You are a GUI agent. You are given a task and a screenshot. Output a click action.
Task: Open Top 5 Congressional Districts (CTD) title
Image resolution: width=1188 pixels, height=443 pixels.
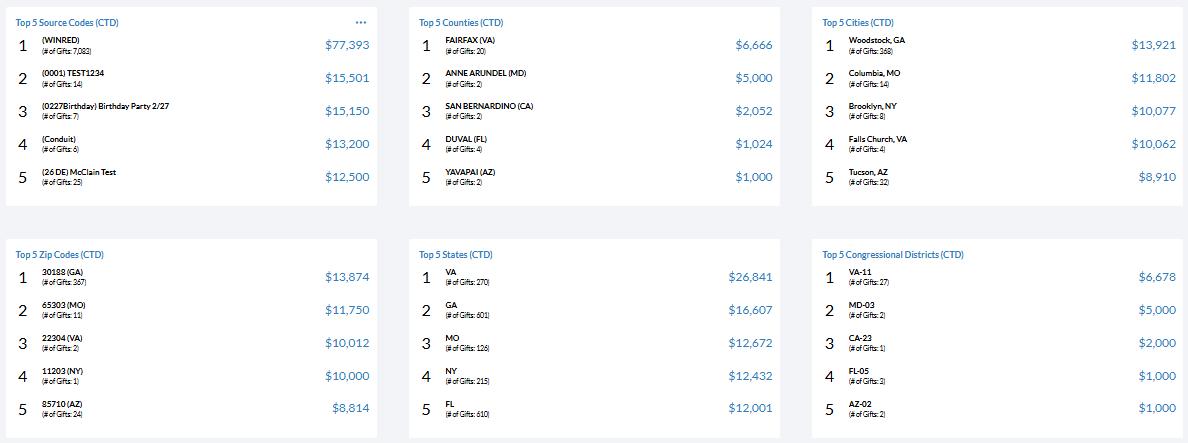pos(893,254)
